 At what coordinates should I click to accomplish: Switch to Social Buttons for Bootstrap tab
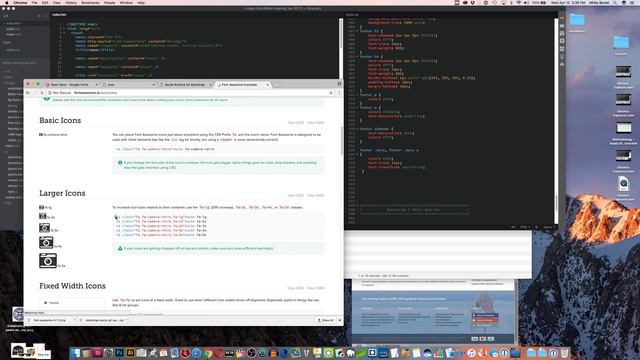pyautogui.click(x=184, y=84)
